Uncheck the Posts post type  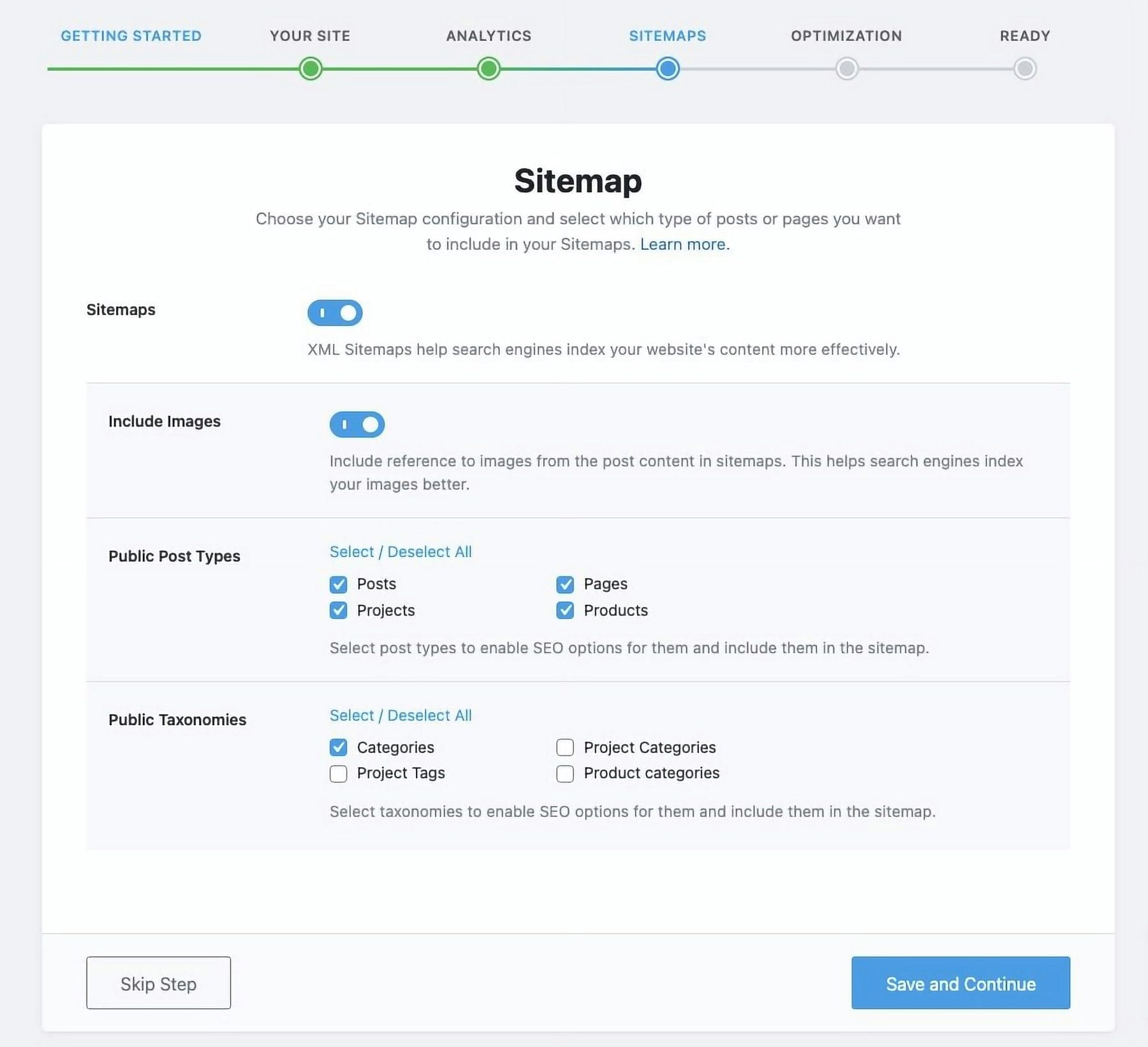coord(337,584)
